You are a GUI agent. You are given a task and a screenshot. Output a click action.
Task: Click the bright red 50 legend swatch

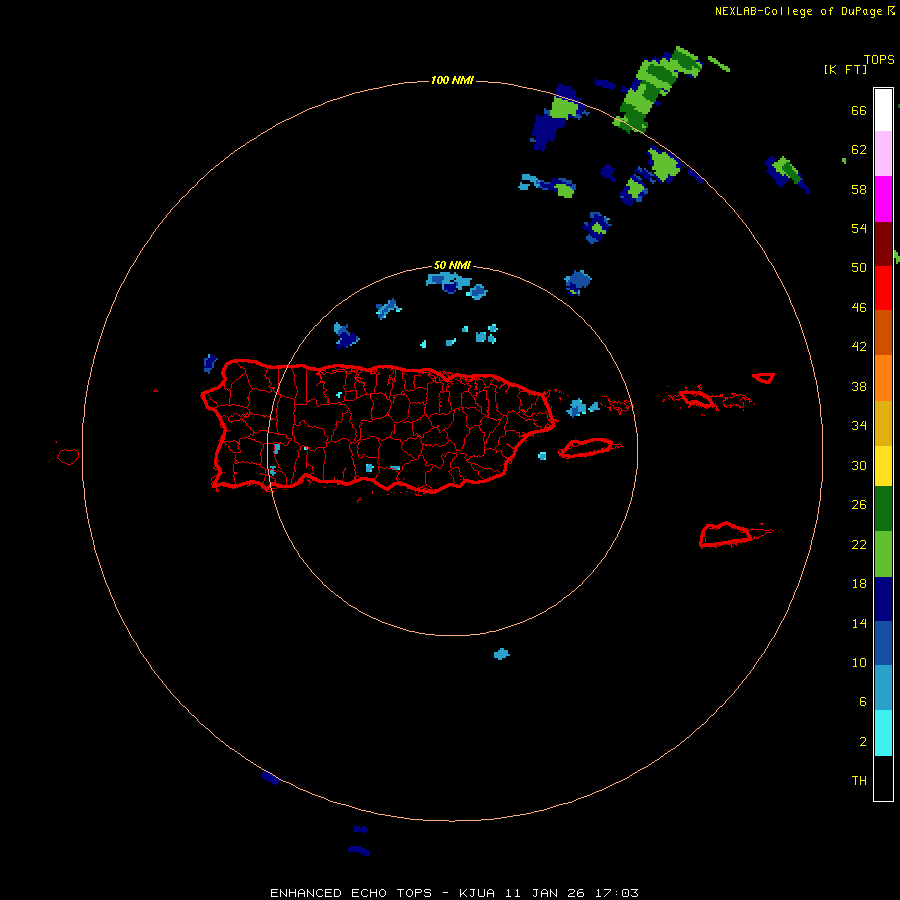(883, 288)
